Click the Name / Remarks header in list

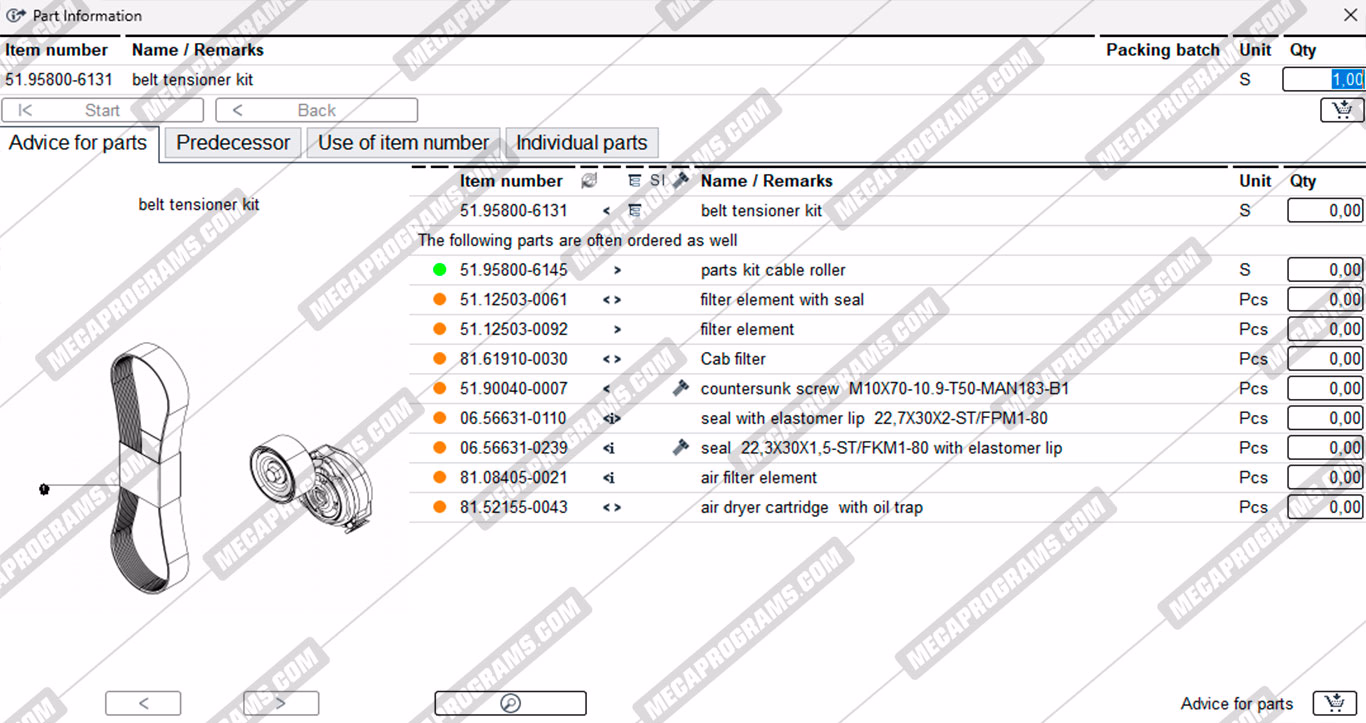tap(767, 181)
